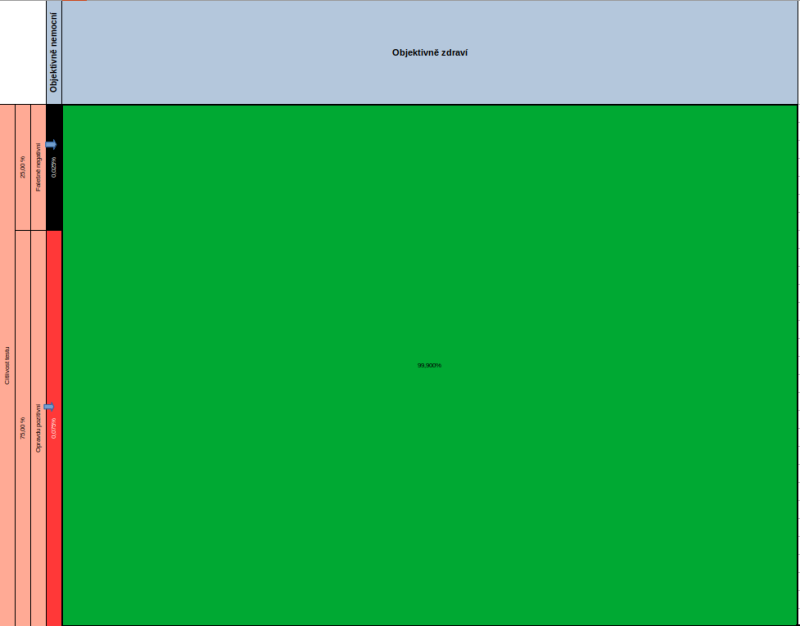Click the small orange marker at top edge
The height and width of the screenshot is (626, 800).
tap(76, 1)
